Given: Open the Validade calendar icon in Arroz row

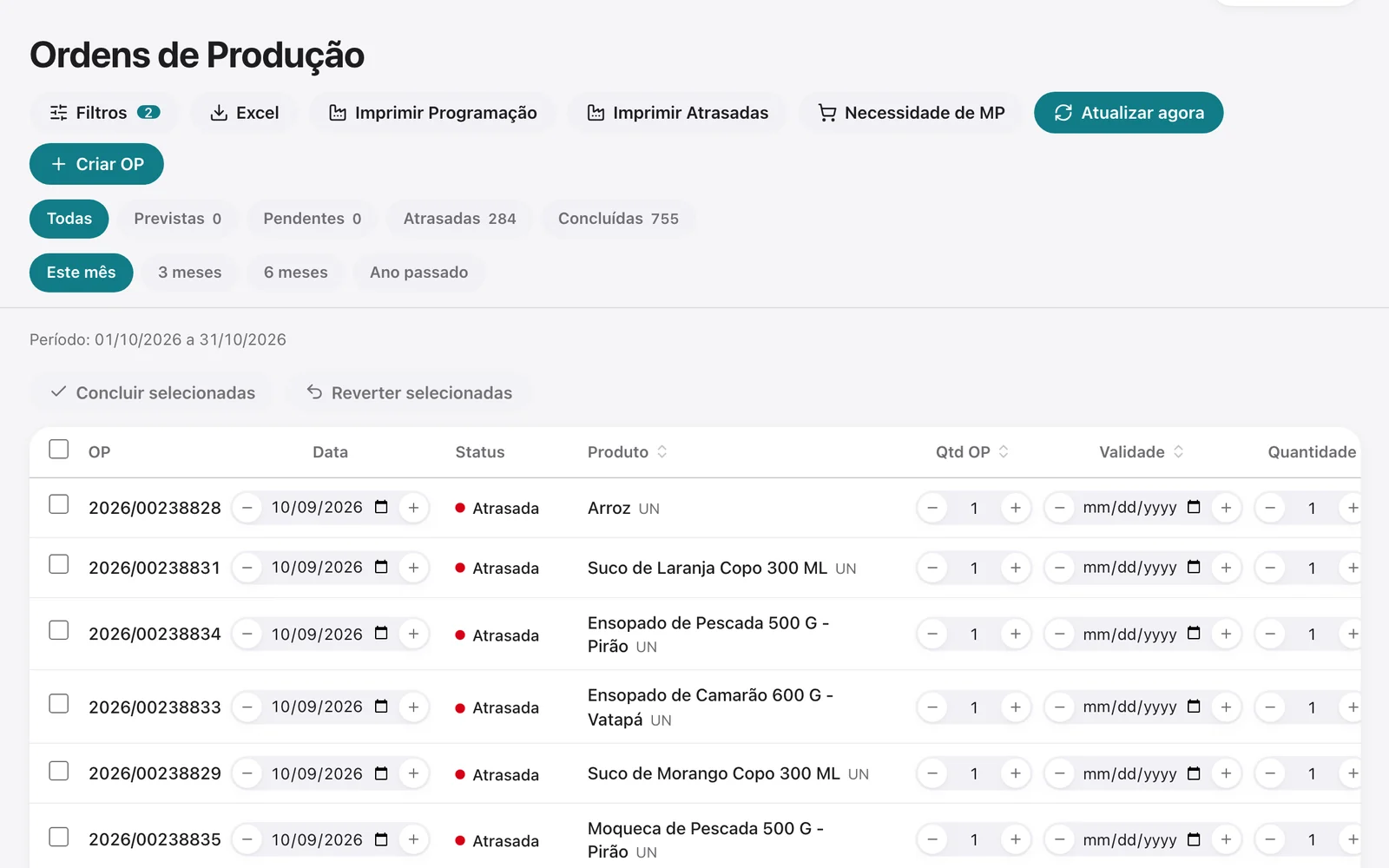Looking at the screenshot, I should click(x=1194, y=507).
